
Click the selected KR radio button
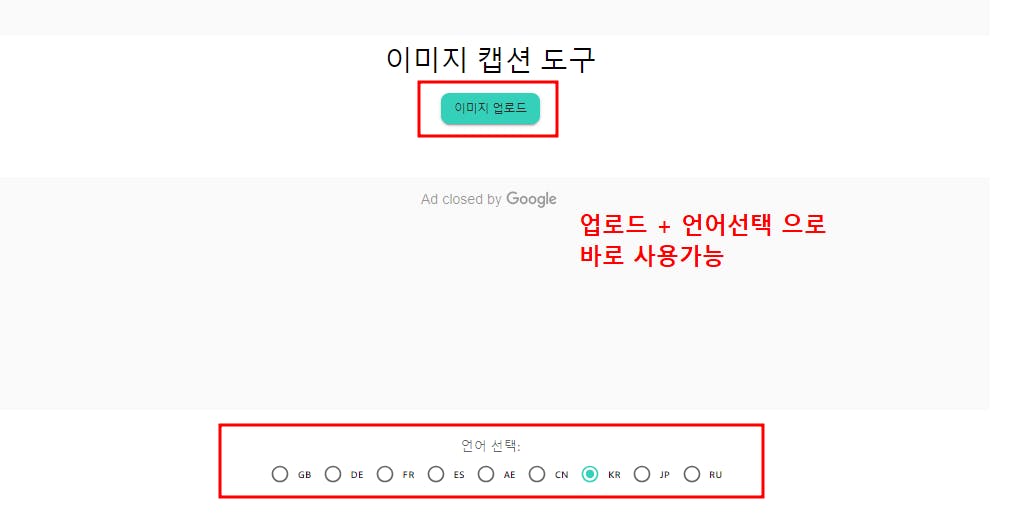[590, 474]
